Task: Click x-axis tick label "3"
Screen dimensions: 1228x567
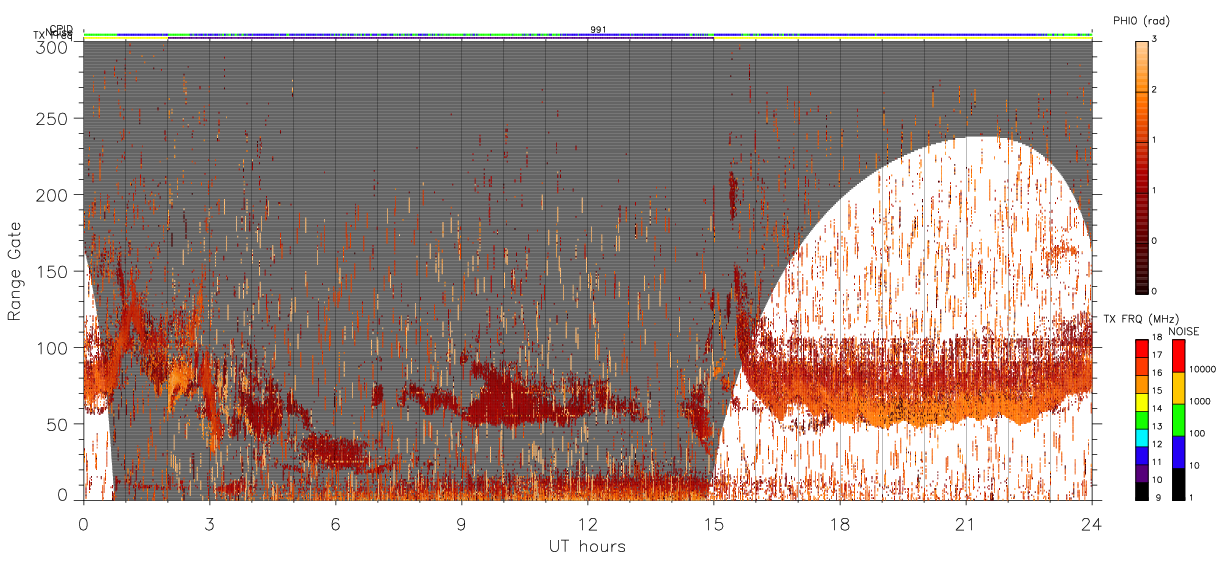Action: pos(209,523)
